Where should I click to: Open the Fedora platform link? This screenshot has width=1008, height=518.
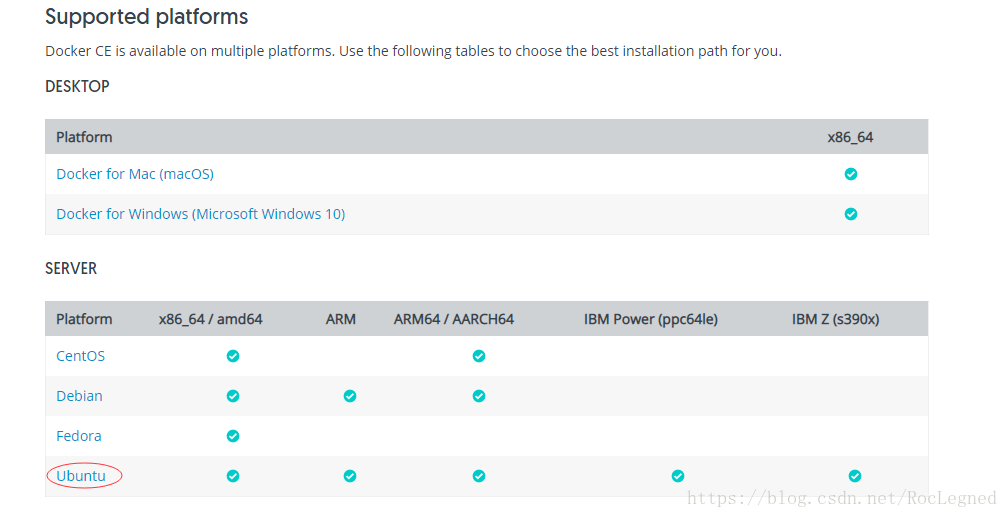pyautogui.click(x=78, y=436)
